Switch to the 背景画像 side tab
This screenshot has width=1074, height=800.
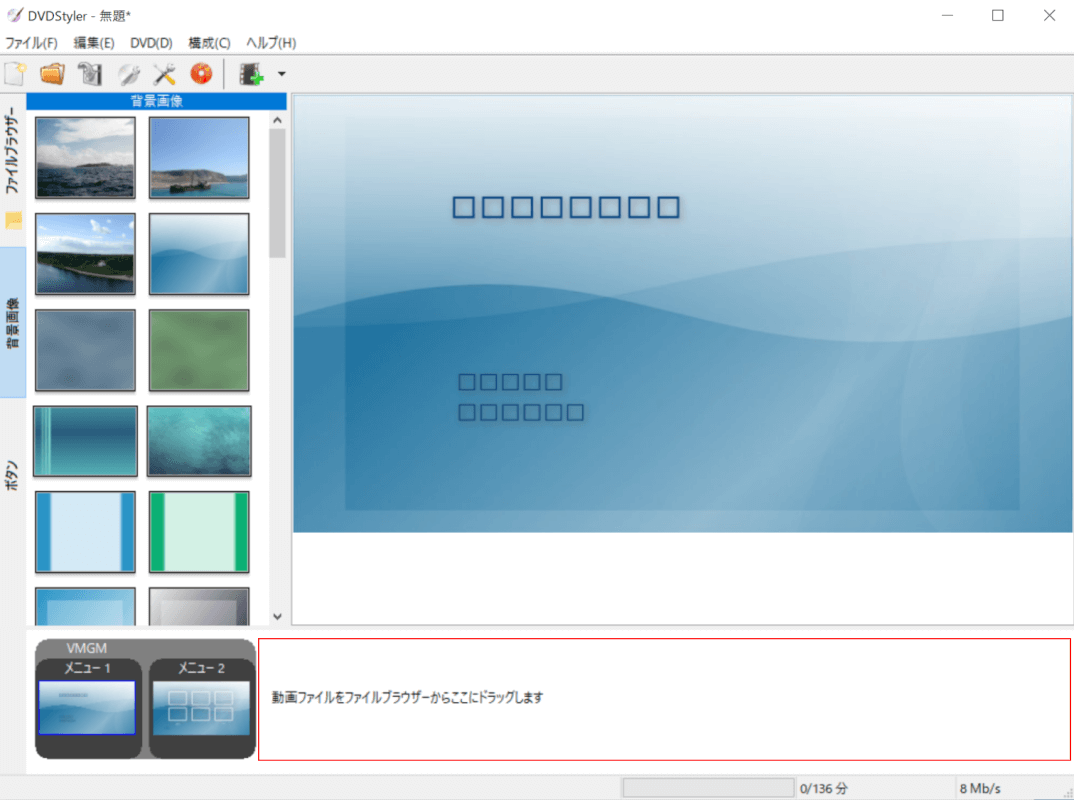click(x=12, y=323)
